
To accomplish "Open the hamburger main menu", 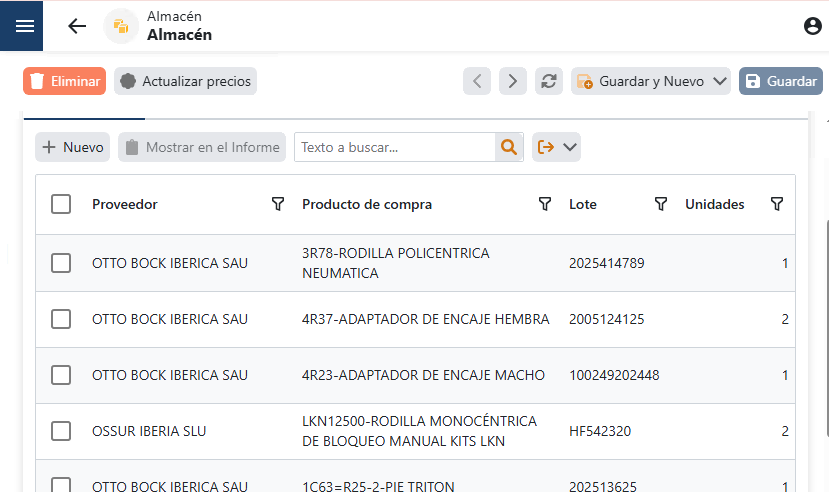I will 24,26.
